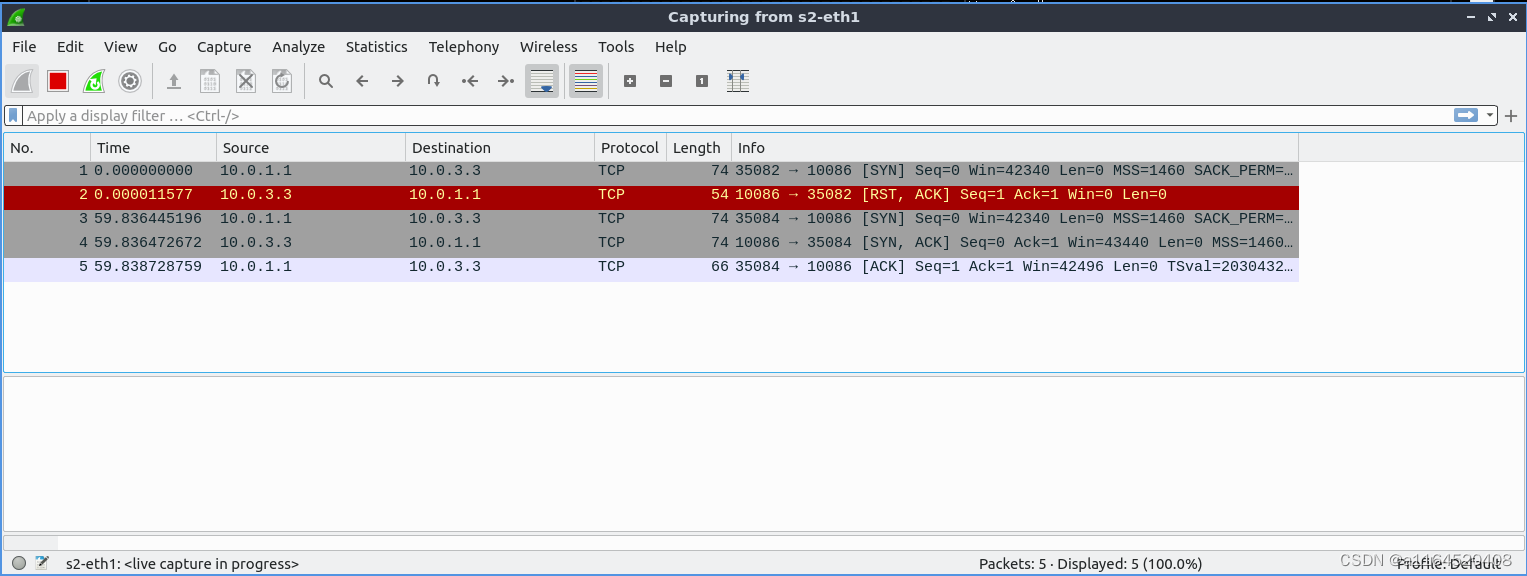
Task: Open the View menu
Action: pos(121,47)
